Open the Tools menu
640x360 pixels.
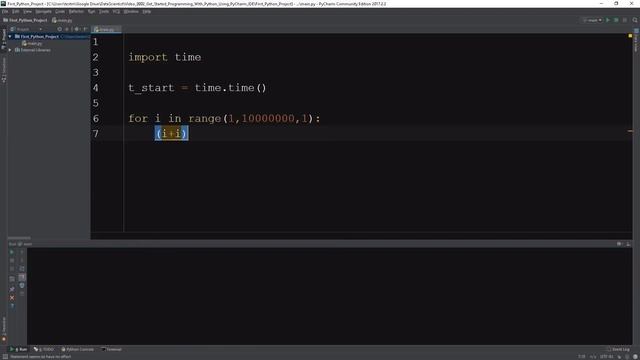click(x=104, y=11)
